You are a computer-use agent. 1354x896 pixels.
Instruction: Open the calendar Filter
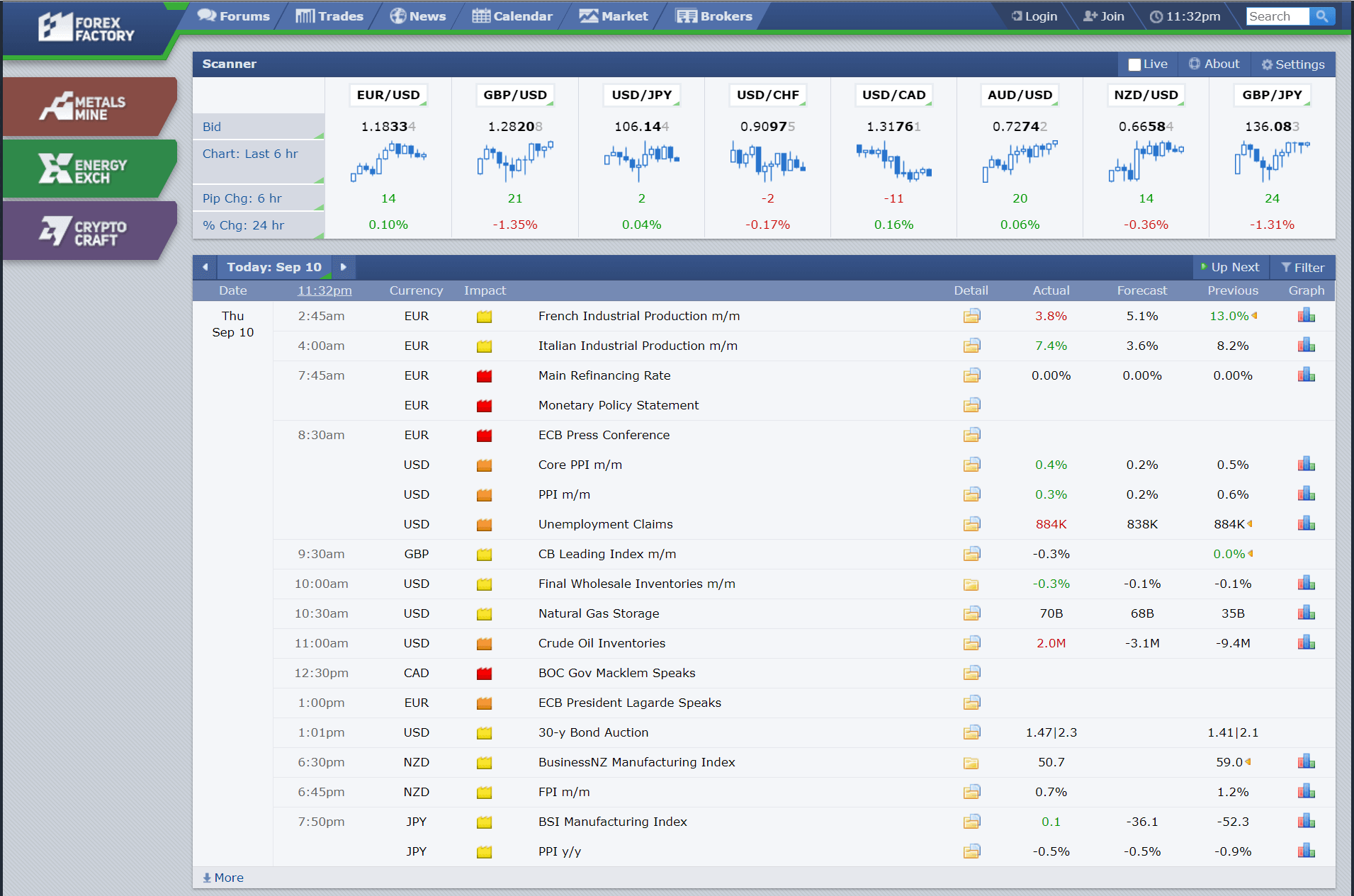click(1302, 267)
